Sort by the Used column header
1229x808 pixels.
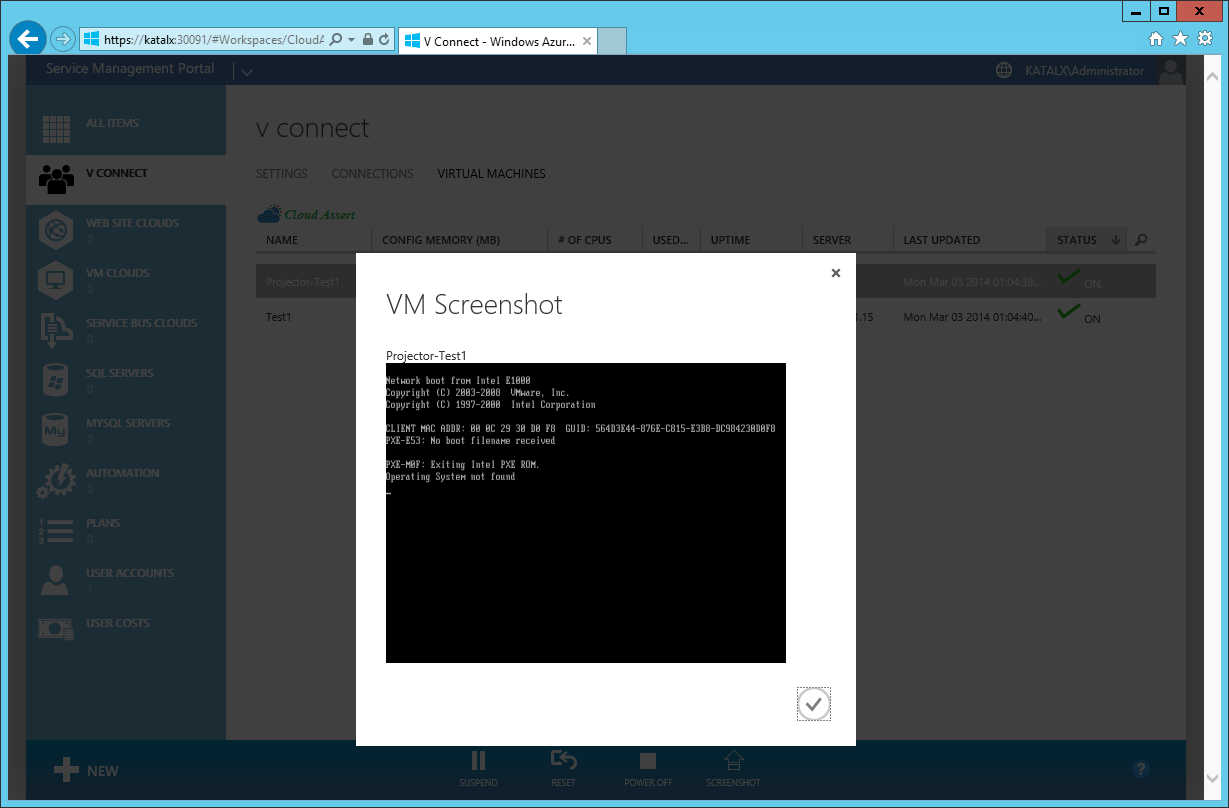(x=670, y=240)
